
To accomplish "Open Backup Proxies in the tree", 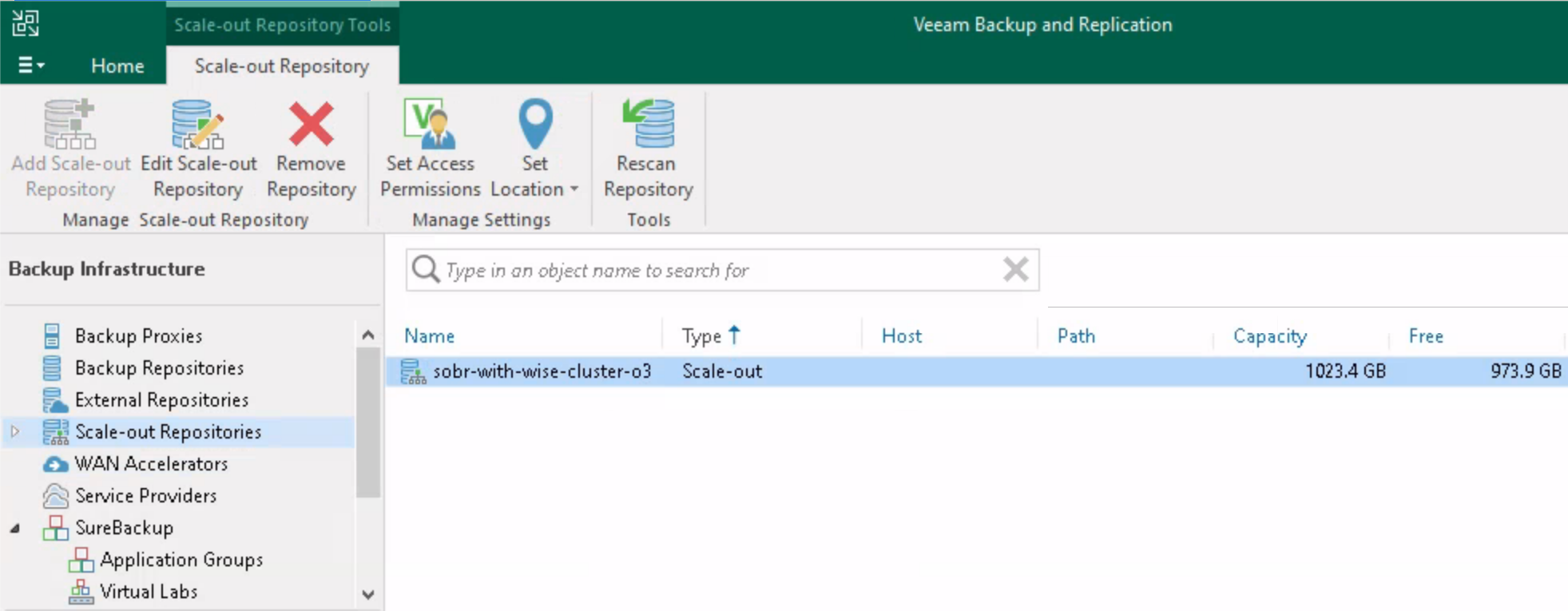I will 138,336.
